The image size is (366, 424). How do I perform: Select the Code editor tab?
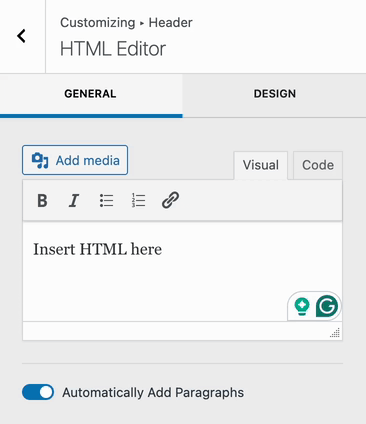tap(318, 165)
